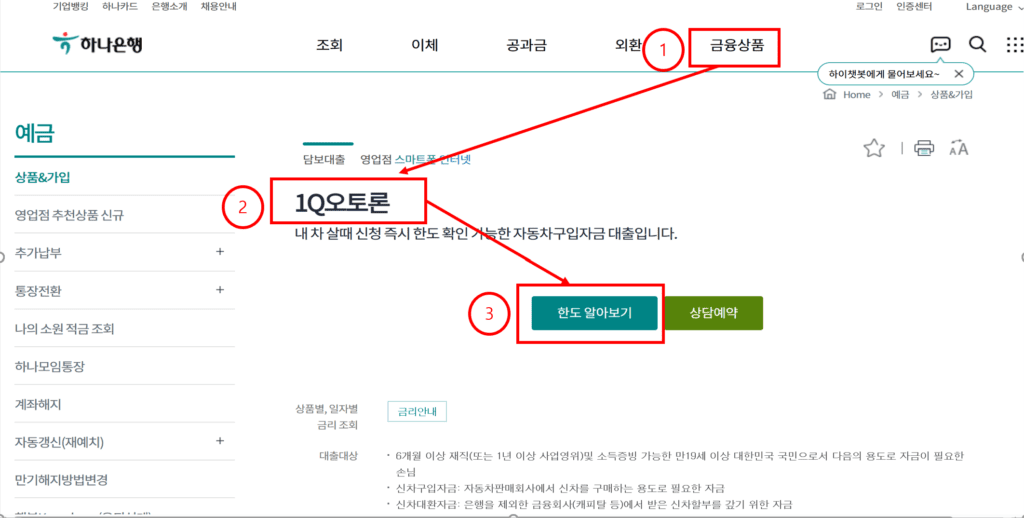This screenshot has height=518, width=1024.
Task: Open the Language dropdown
Action: pyautogui.click(x=994, y=7)
